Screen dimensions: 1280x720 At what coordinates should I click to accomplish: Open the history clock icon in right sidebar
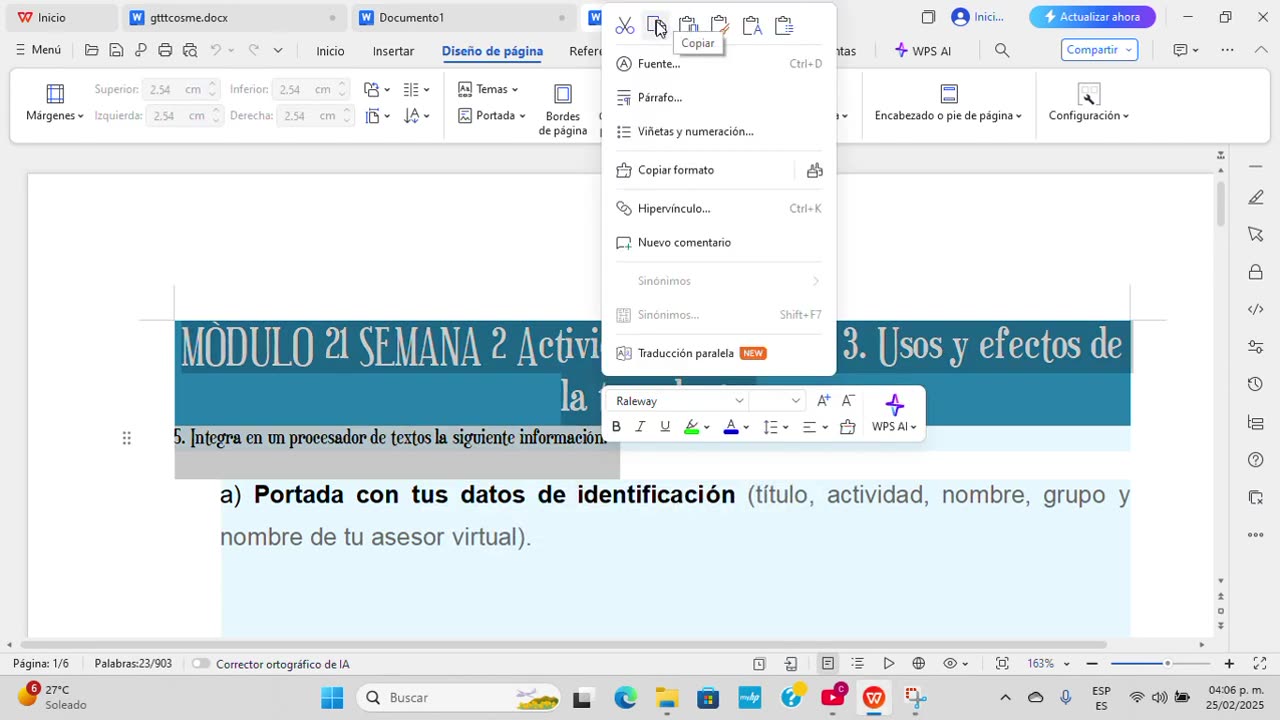[x=1256, y=384]
